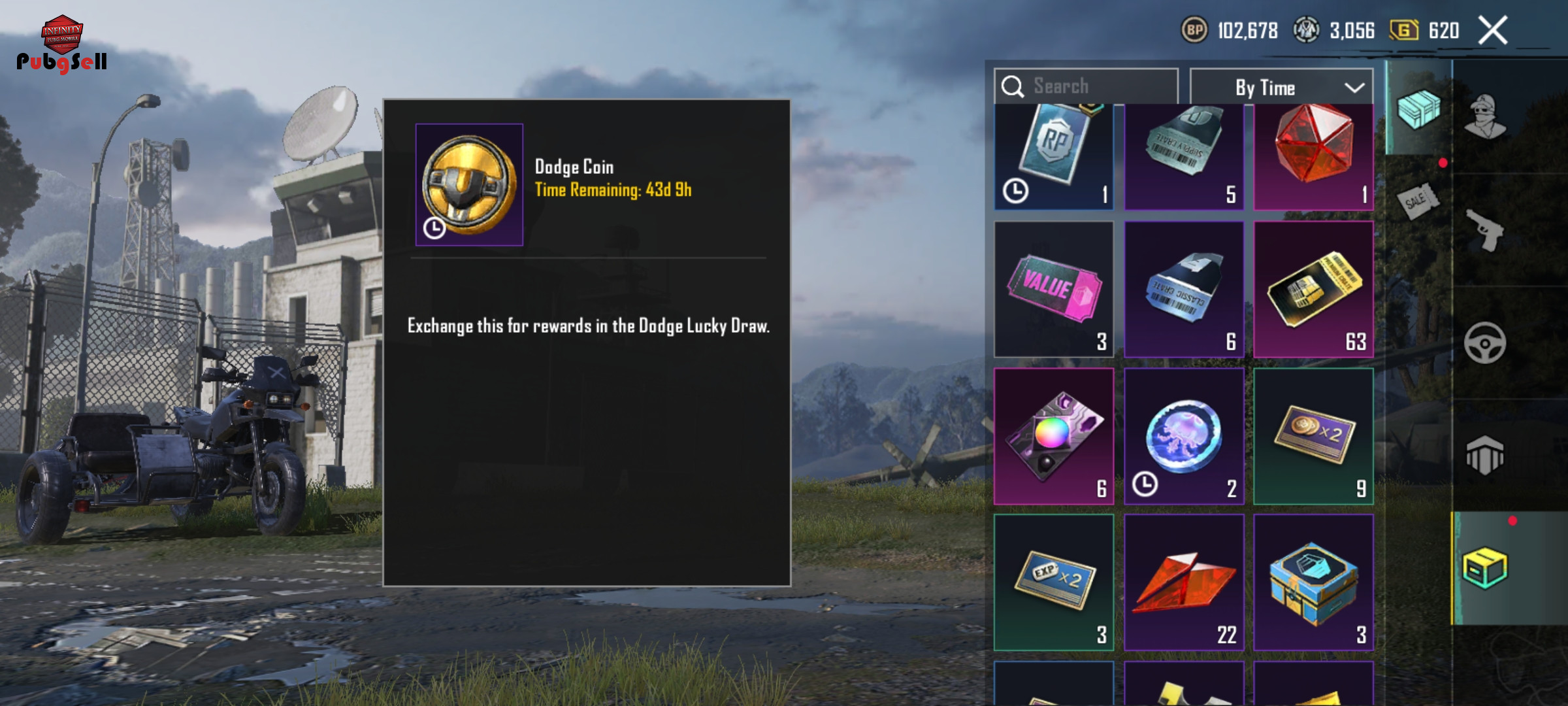The width and height of the screenshot is (1568, 706).
Task: Click the Search input field
Action: coord(1086,86)
